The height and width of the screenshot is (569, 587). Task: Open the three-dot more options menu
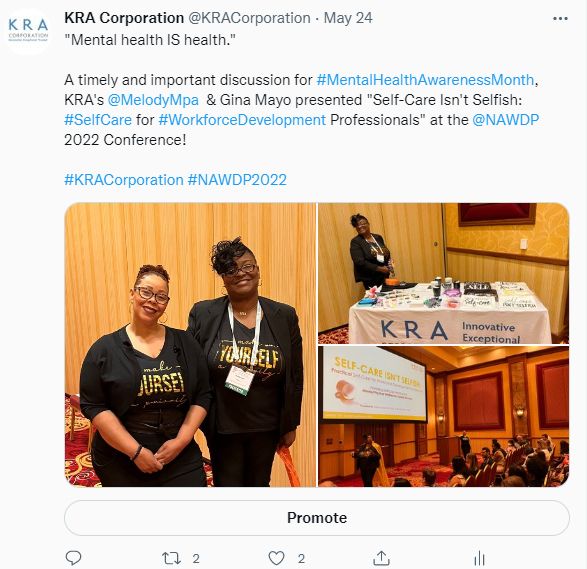(560, 18)
